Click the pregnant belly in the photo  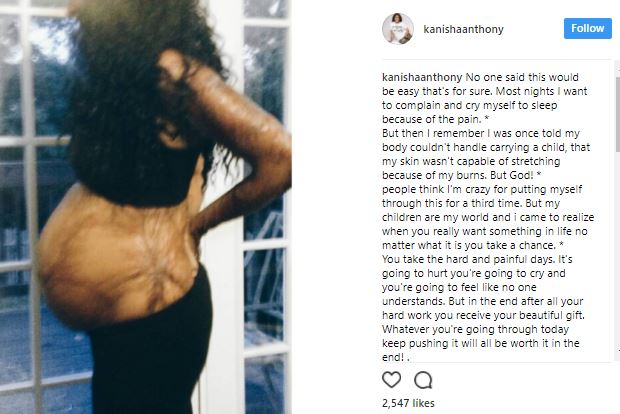click(x=115, y=257)
